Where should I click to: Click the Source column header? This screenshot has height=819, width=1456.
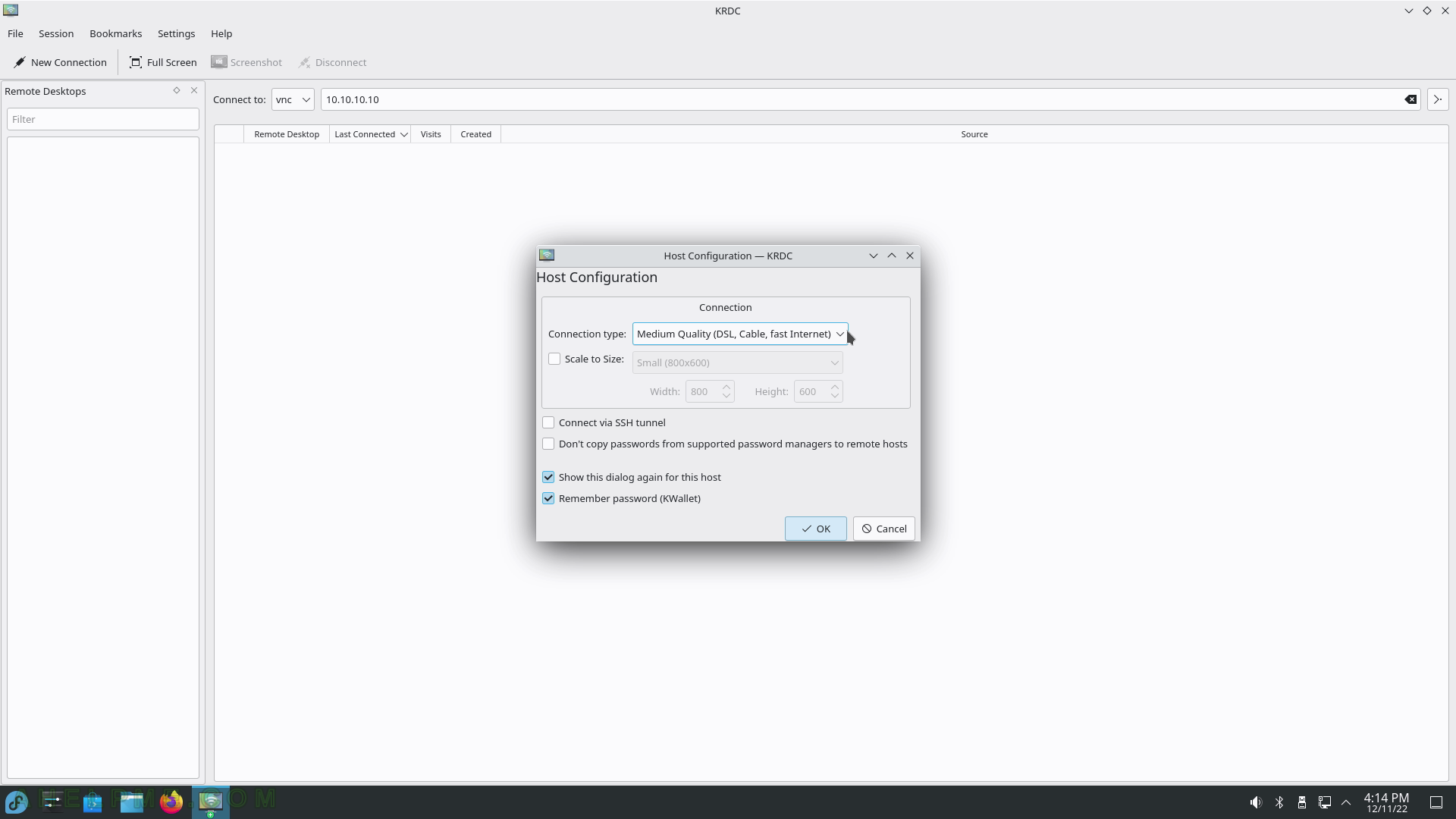pos(974,134)
